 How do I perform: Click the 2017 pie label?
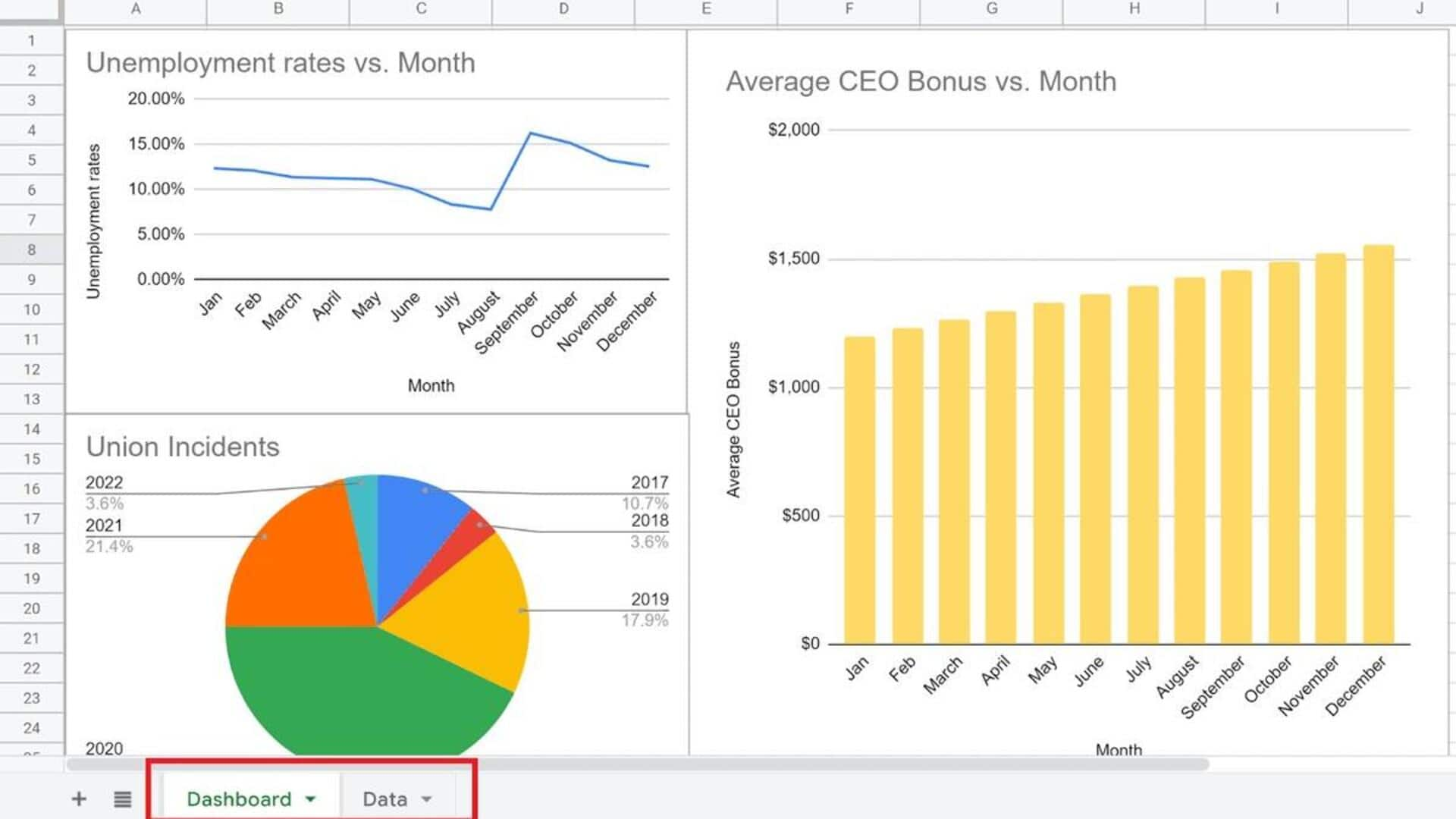(x=650, y=482)
